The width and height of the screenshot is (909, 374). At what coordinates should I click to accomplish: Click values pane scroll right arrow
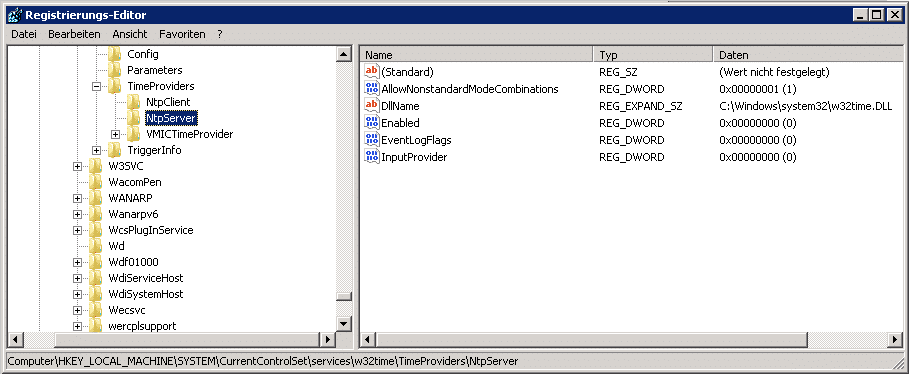(896, 340)
